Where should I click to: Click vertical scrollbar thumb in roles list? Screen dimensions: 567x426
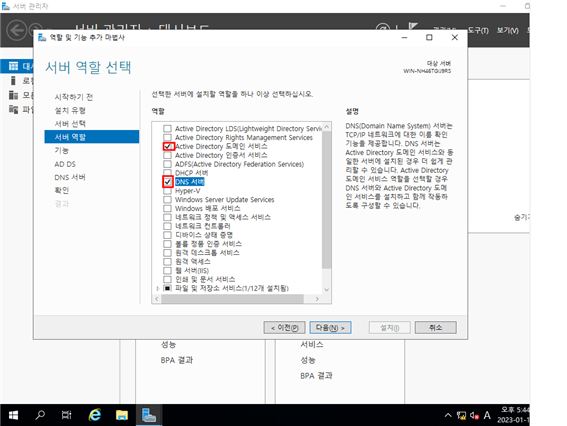pos(327,200)
